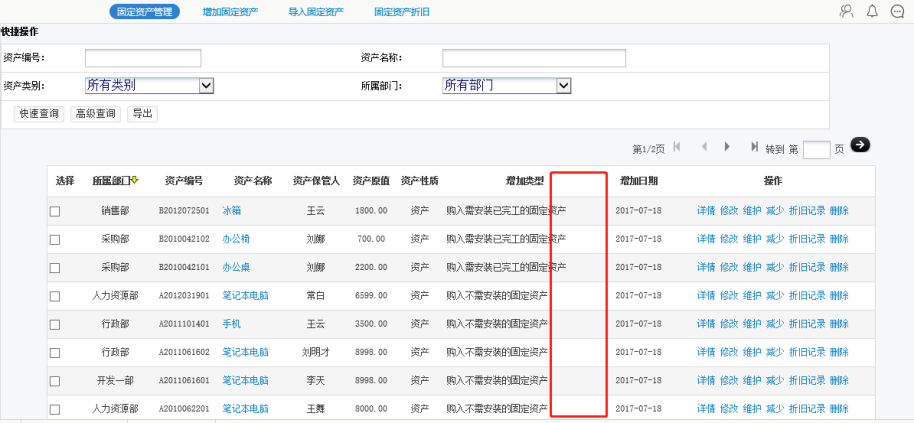Open the 办公桌 asset link
The image size is (914, 423).
pyautogui.click(x=236, y=267)
